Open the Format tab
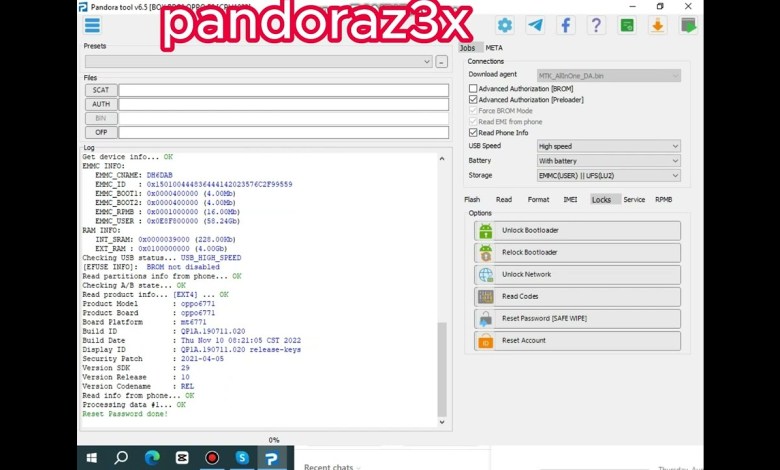780x470 pixels. pos(538,199)
